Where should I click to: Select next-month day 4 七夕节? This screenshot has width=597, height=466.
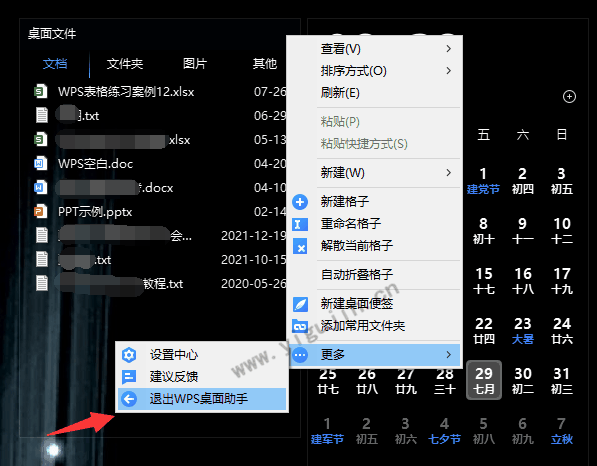click(x=444, y=431)
